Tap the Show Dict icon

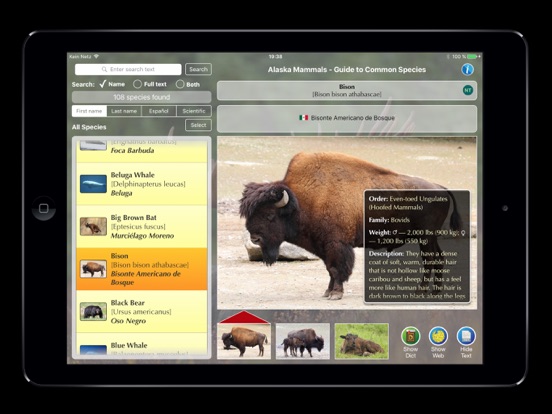tap(410, 336)
